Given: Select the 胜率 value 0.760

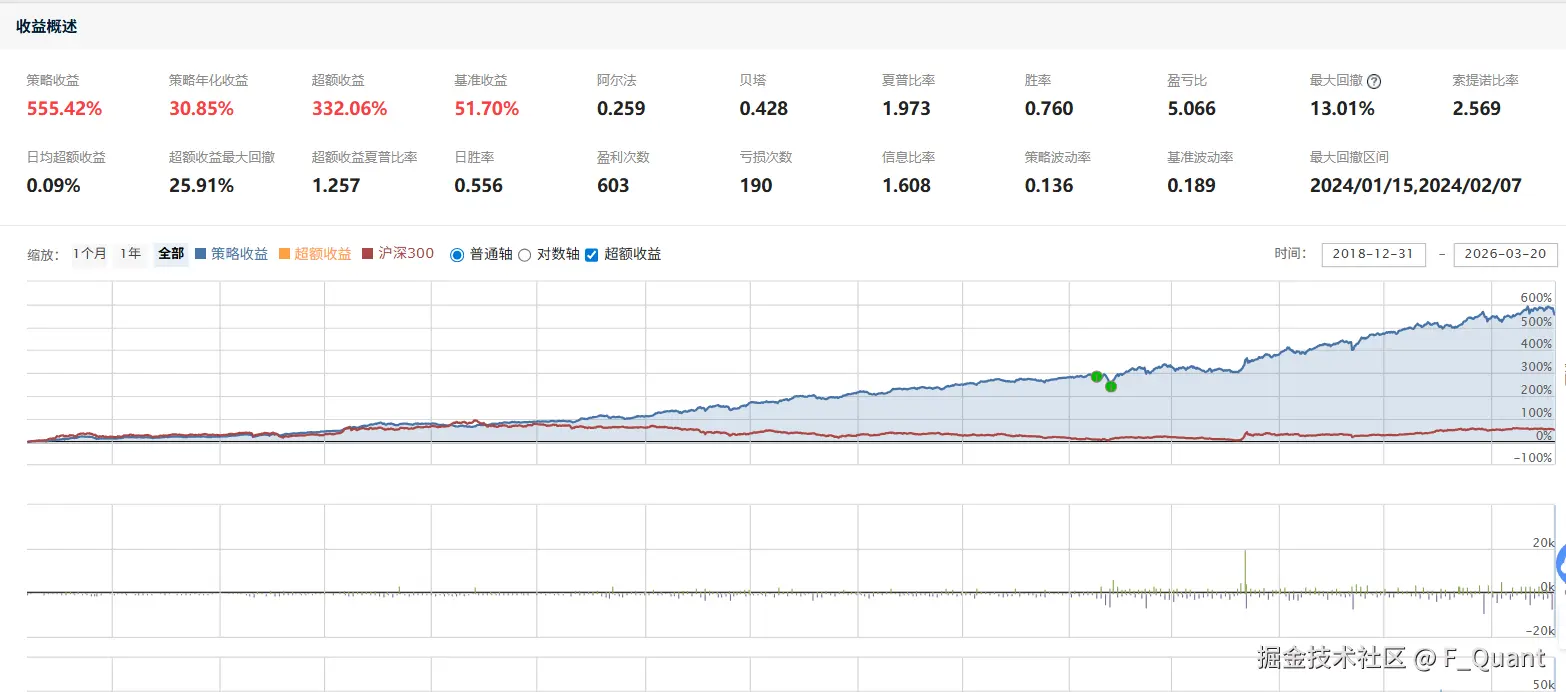Looking at the screenshot, I should 1049,109.
